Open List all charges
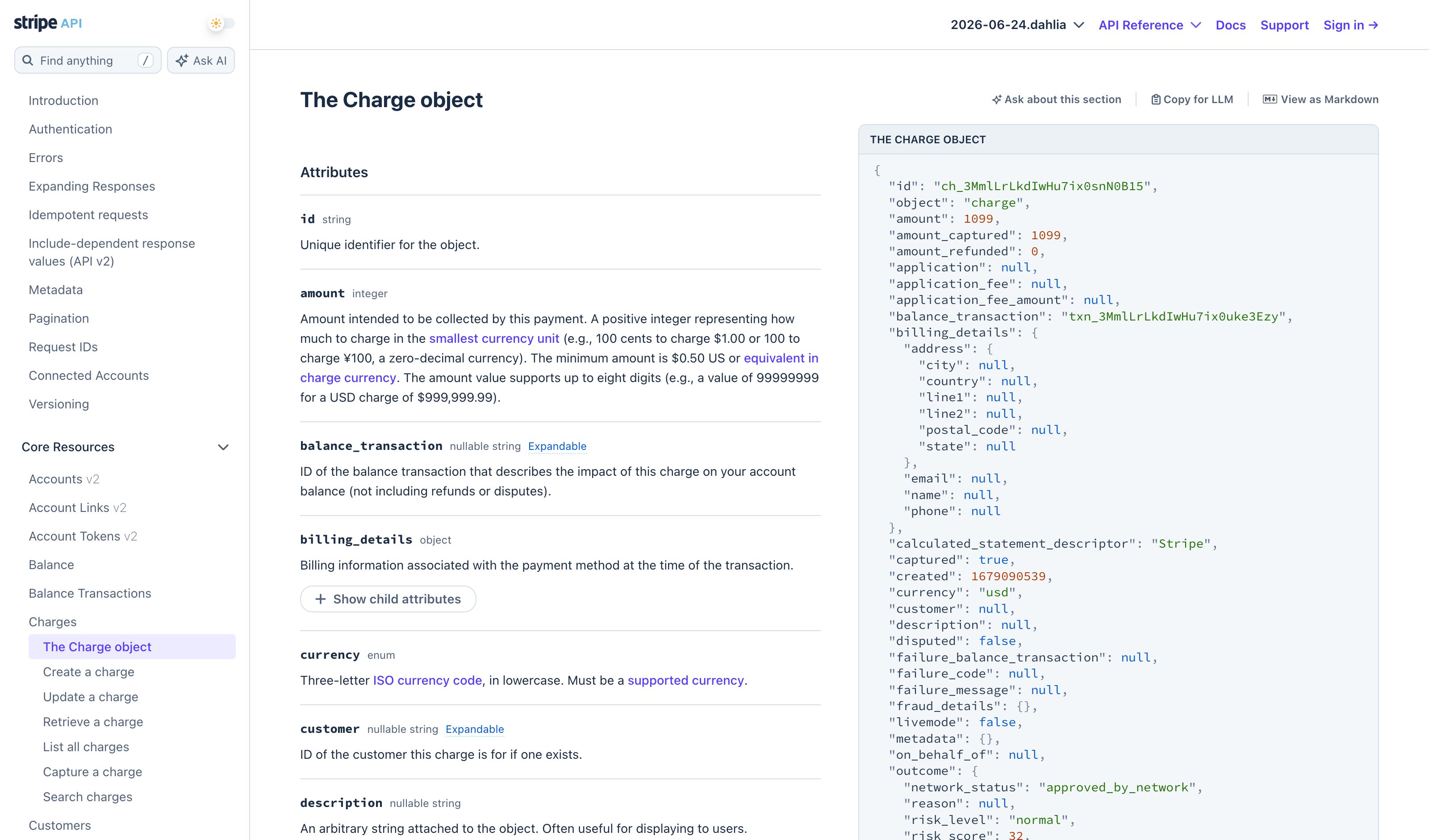Image resolution: width=1429 pixels, height=840 pixels. (x=86, y=746)
